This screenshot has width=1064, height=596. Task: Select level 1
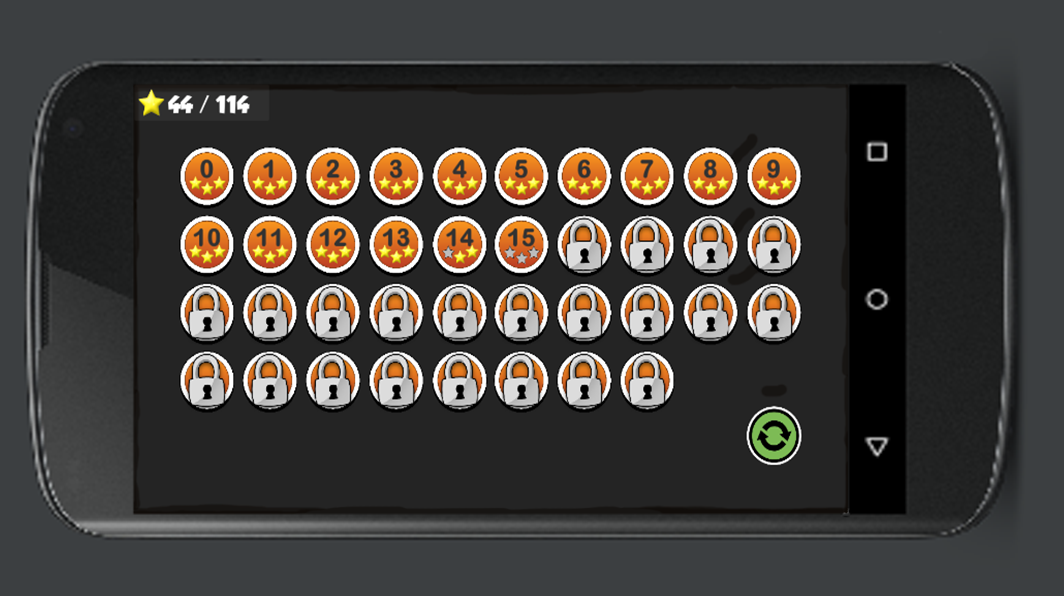pos(269,176)
